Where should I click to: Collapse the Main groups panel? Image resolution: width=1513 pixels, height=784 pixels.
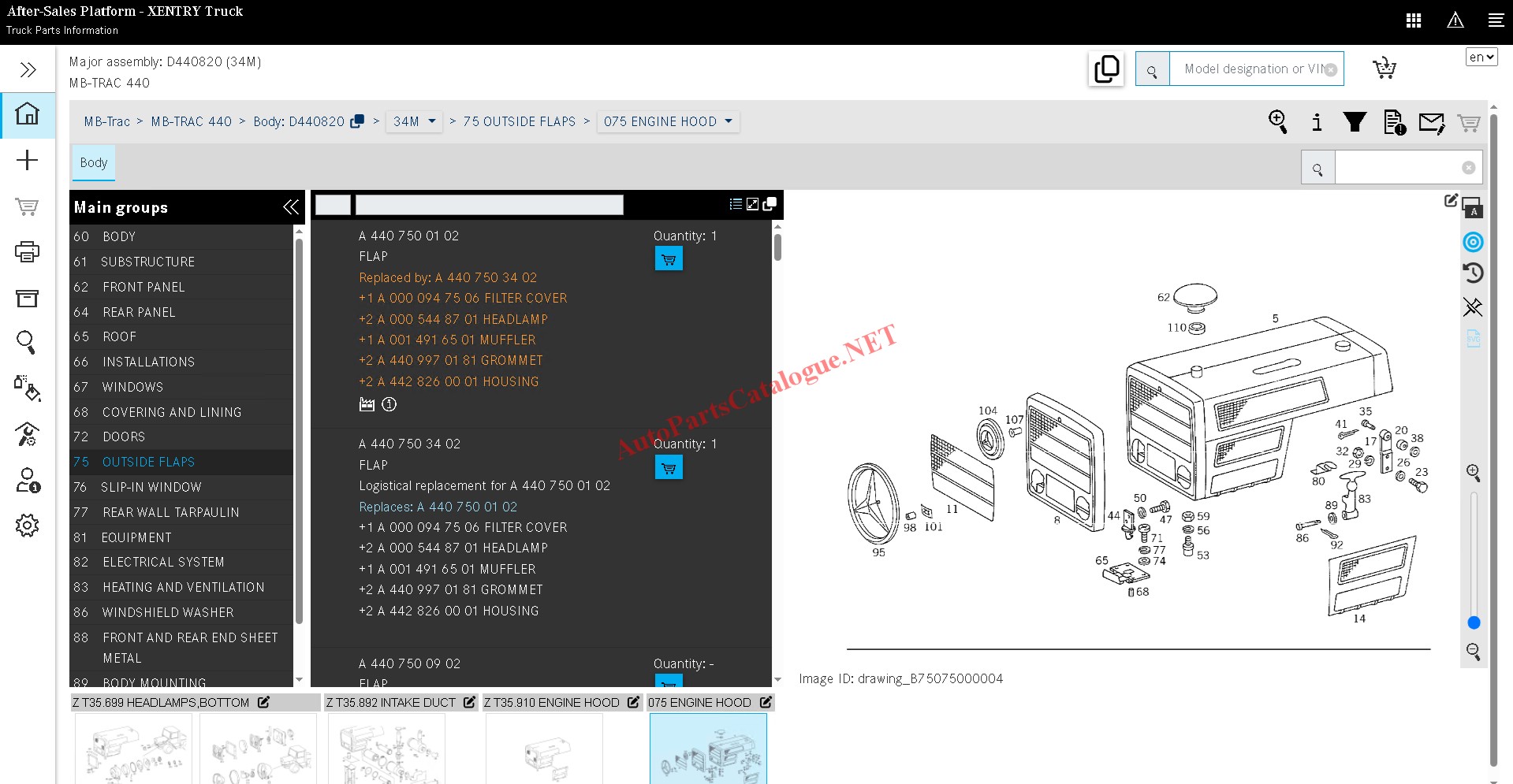(x=290, y=207)
